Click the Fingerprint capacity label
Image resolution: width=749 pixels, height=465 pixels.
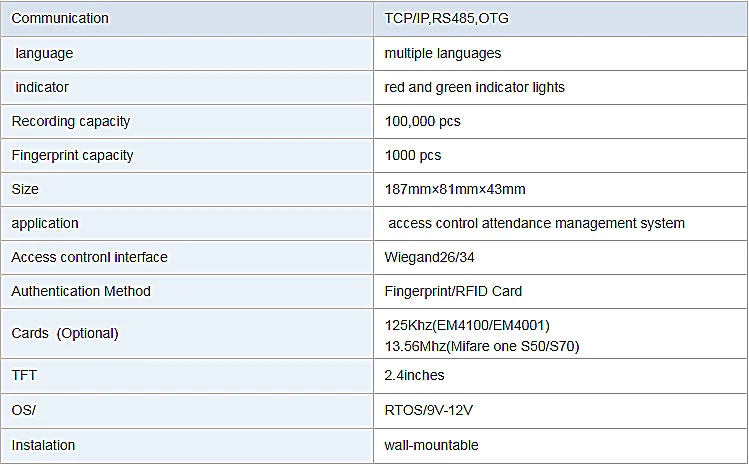(72, 155)
